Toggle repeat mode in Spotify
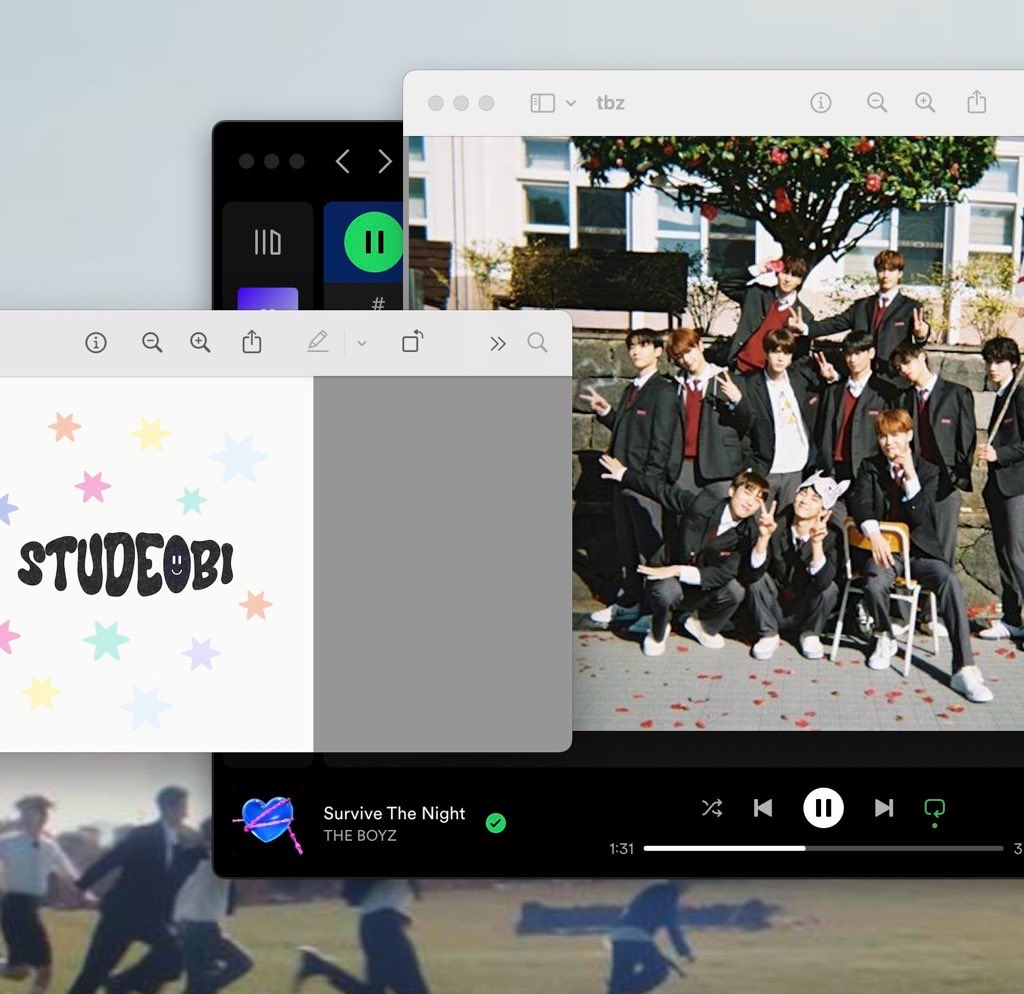Viewport: 1024px width, 994px height. point(935,809)
